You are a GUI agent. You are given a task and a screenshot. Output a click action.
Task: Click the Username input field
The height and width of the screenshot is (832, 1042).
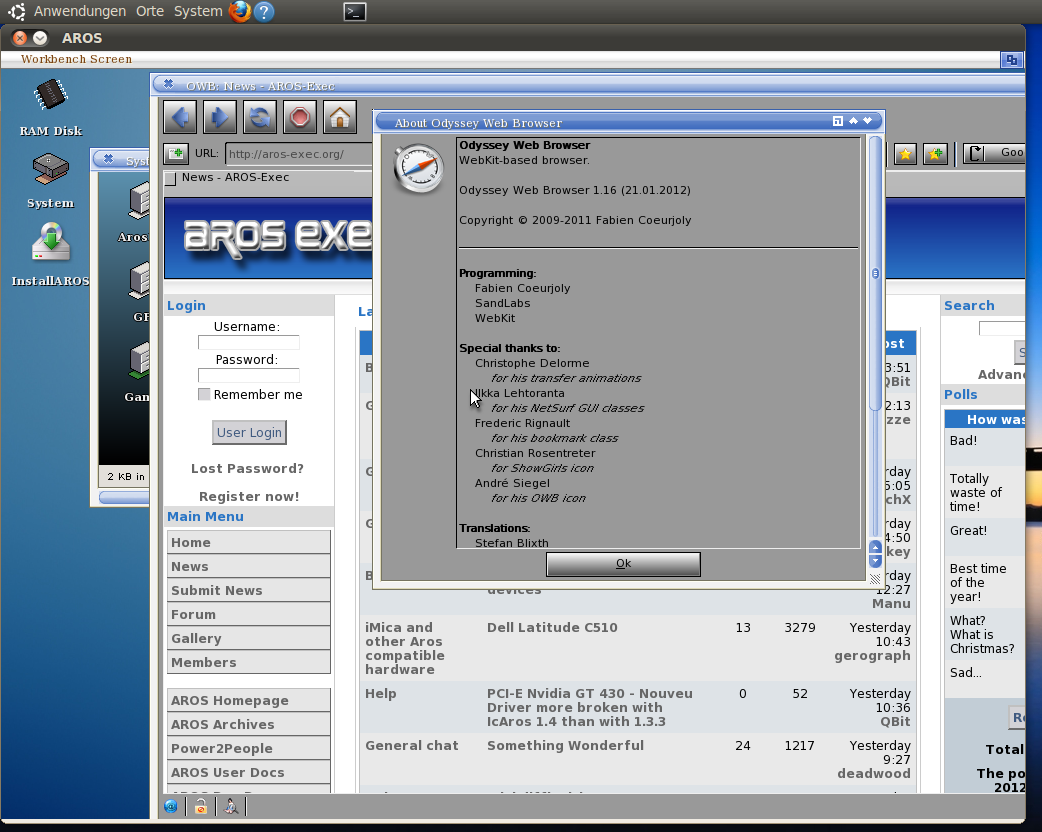(249, 343)
